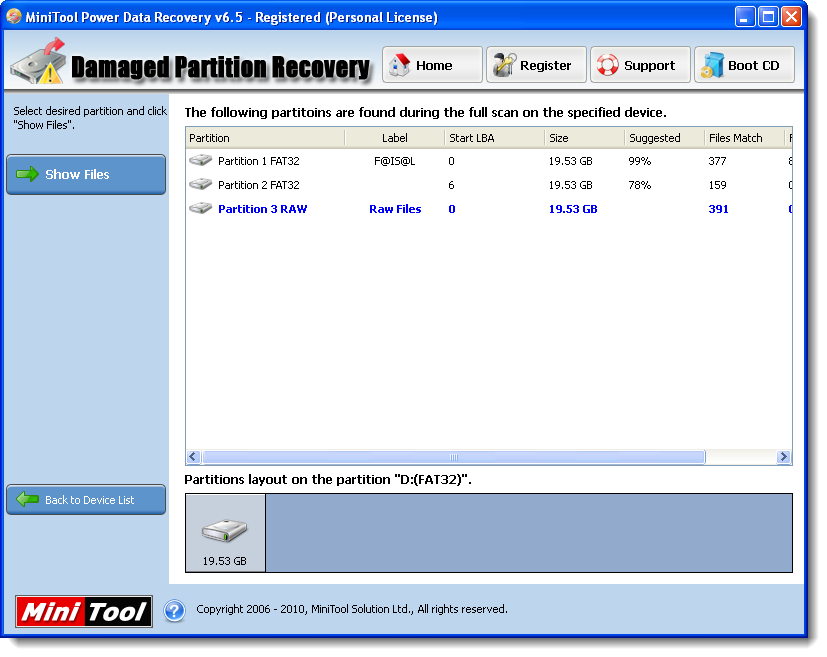The width and height of the screenshot is (827, 657).
Task: Click the 377 files match value
Action: tap(717, 161)
